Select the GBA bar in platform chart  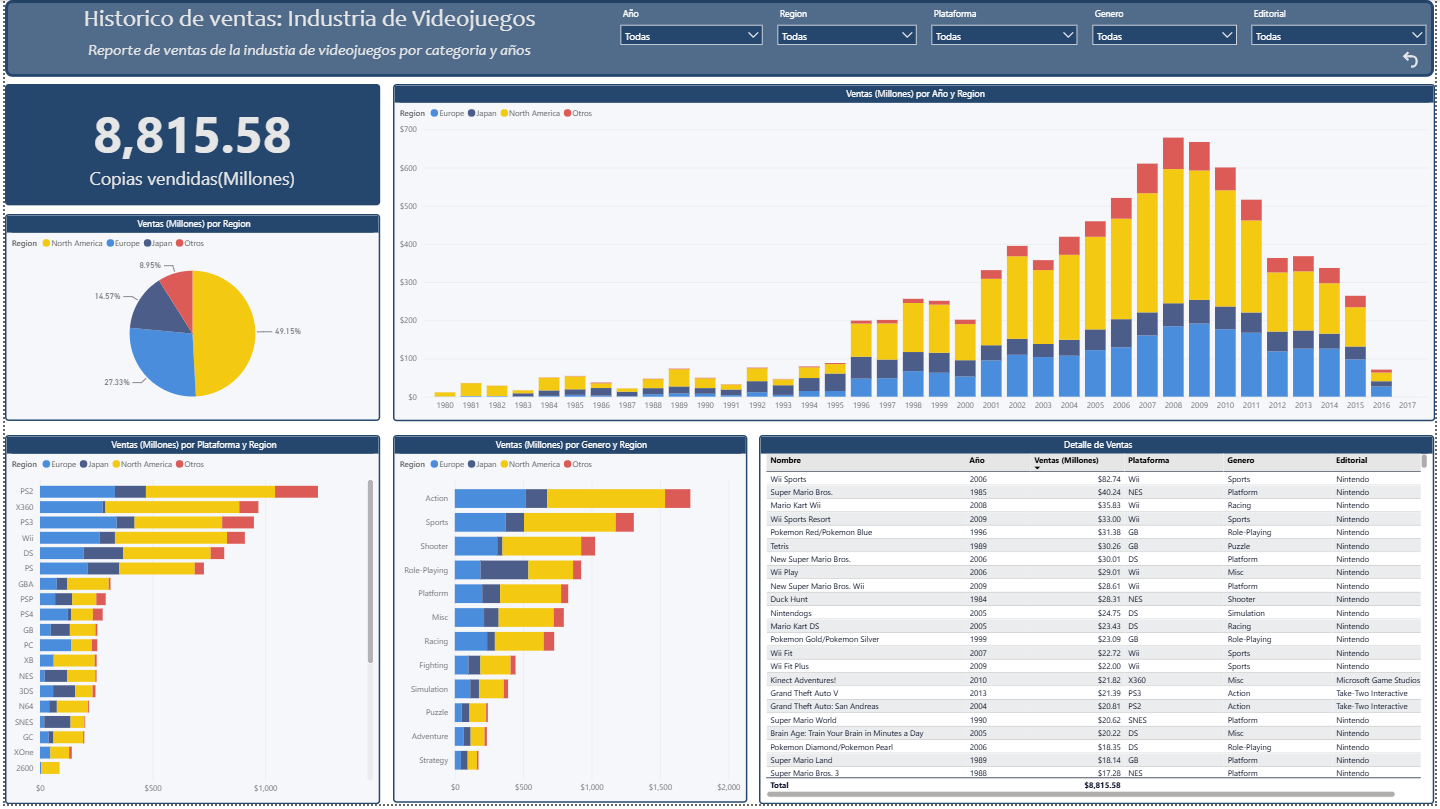(75, 583)
